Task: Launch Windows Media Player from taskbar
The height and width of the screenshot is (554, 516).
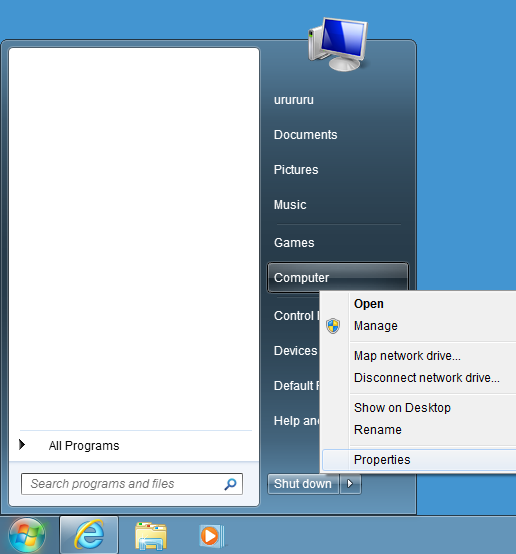Action: (x=212, y=536)
